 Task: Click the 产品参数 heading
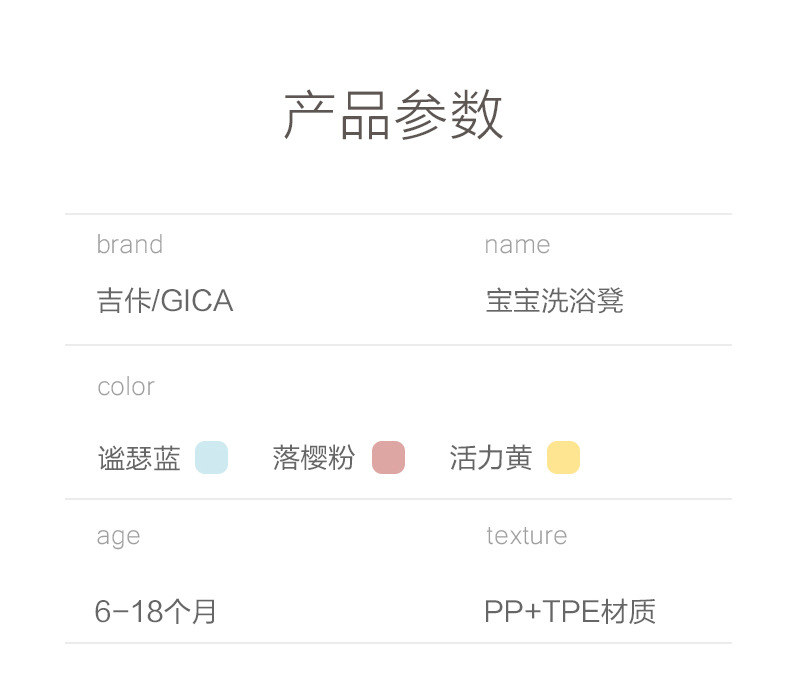tap(394, 115)
